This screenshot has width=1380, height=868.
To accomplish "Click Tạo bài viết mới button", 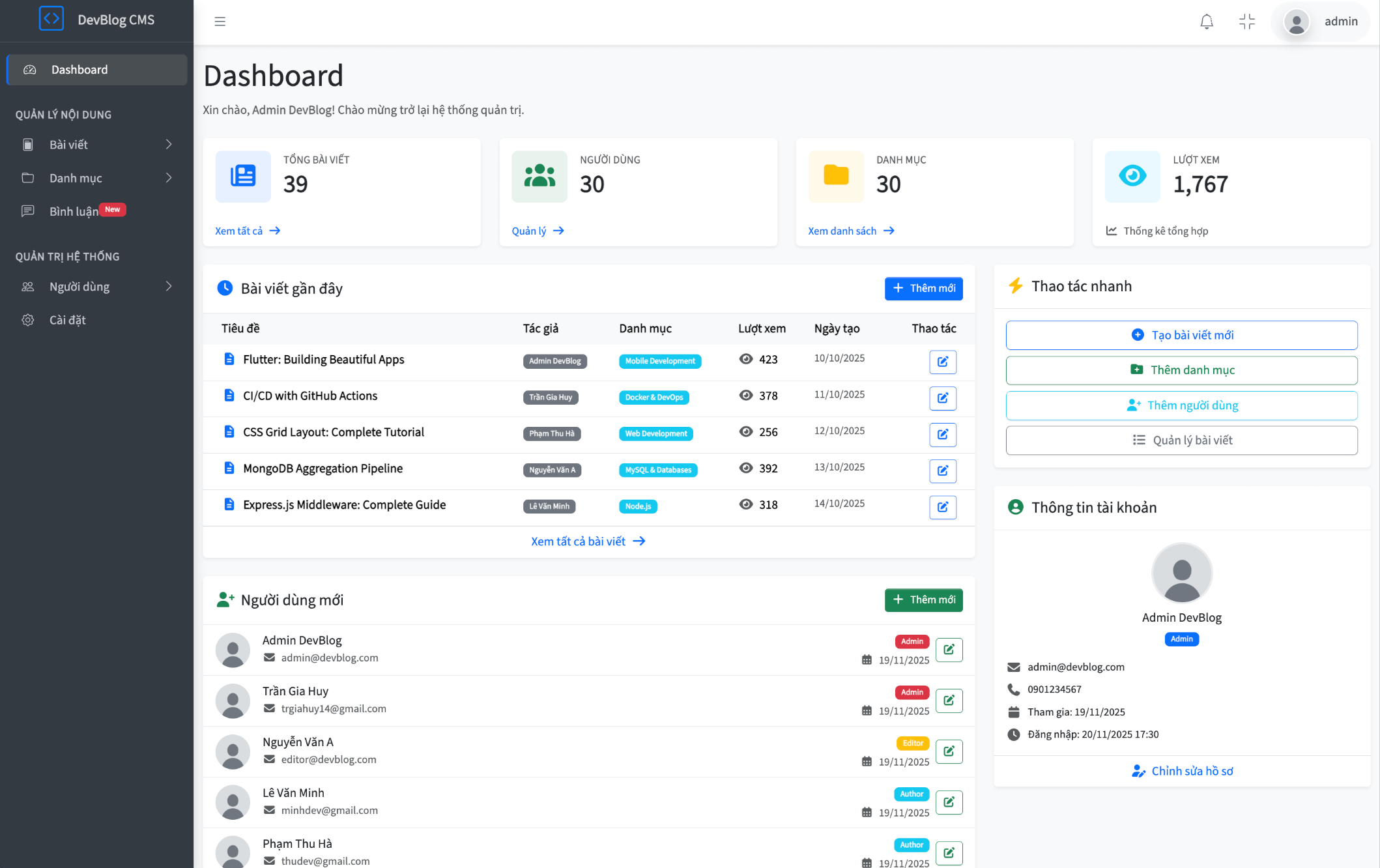I will coord(1182,335).
